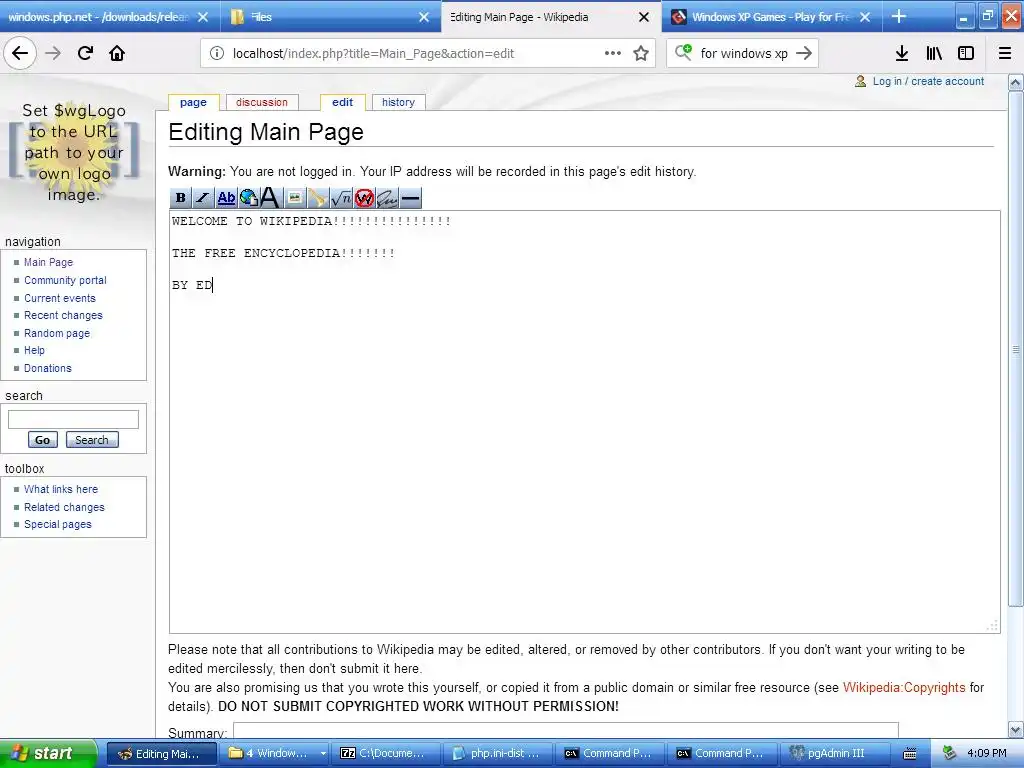Focus the wiki sidebar search field
Viewport: 1024px width, 768px height.
pyautogui.click(x=73, y=419)
